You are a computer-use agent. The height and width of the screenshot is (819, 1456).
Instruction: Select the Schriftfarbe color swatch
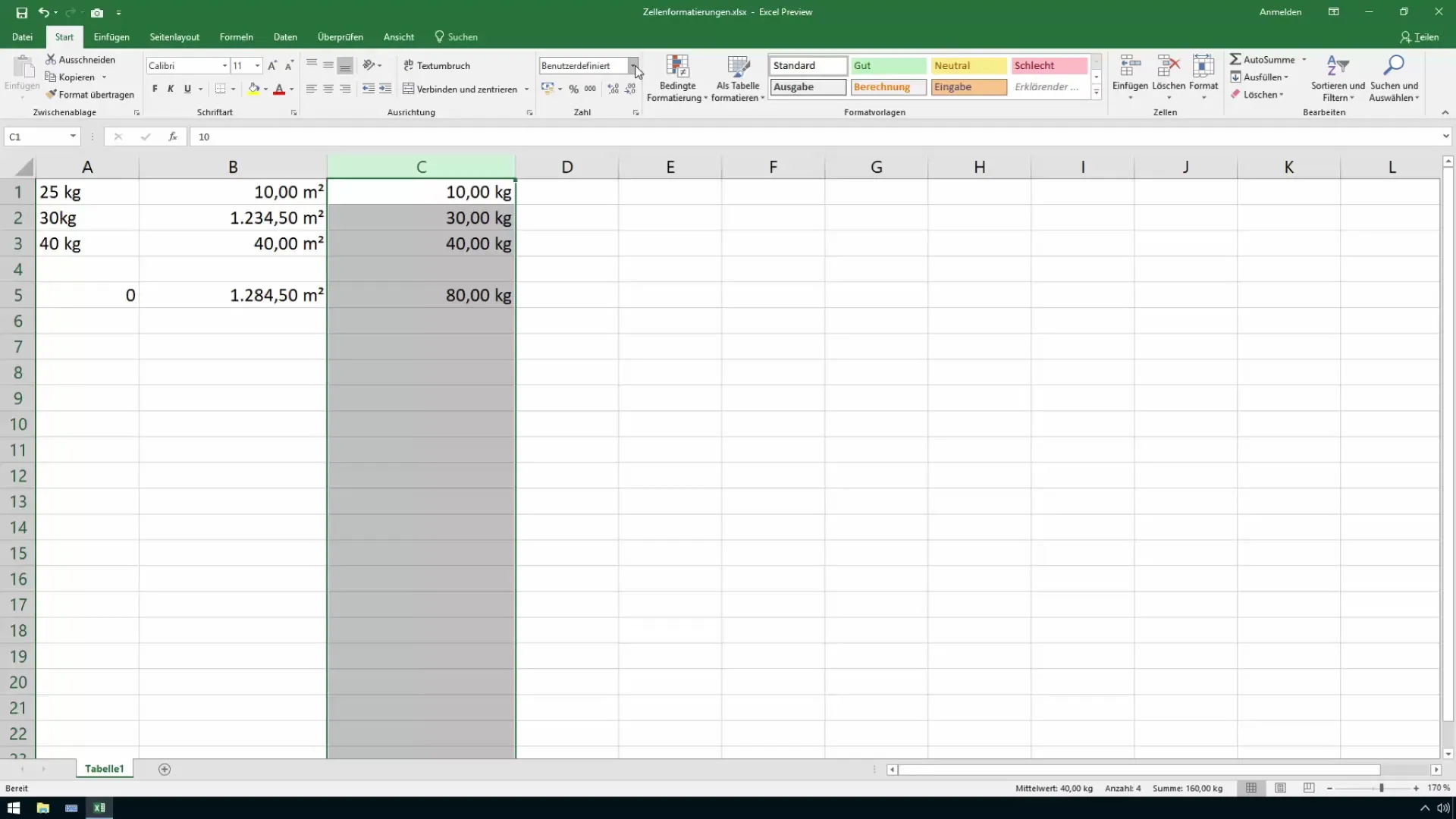click(x=279, y=95)
